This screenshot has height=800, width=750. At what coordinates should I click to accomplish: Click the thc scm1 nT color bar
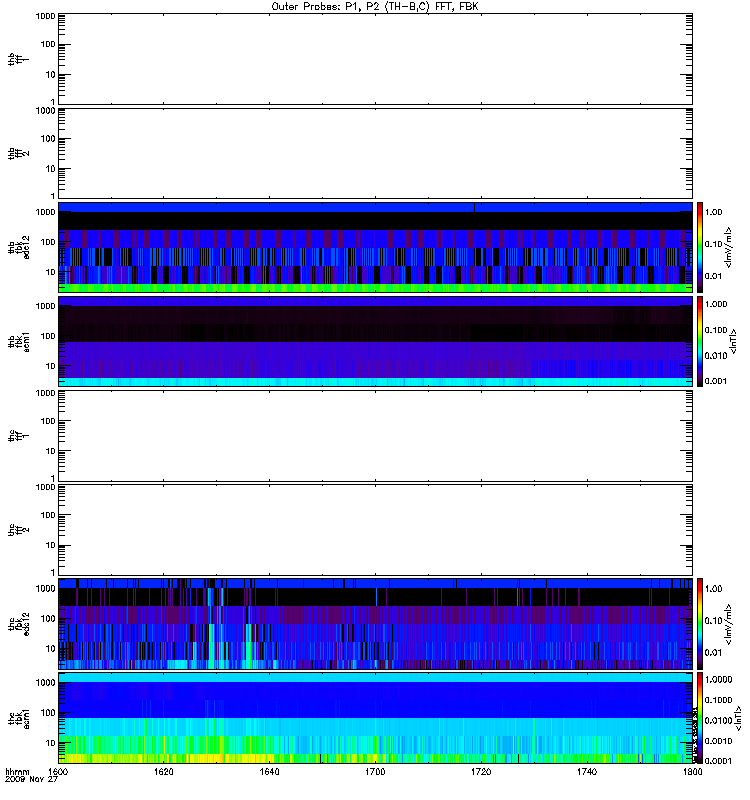700,718
